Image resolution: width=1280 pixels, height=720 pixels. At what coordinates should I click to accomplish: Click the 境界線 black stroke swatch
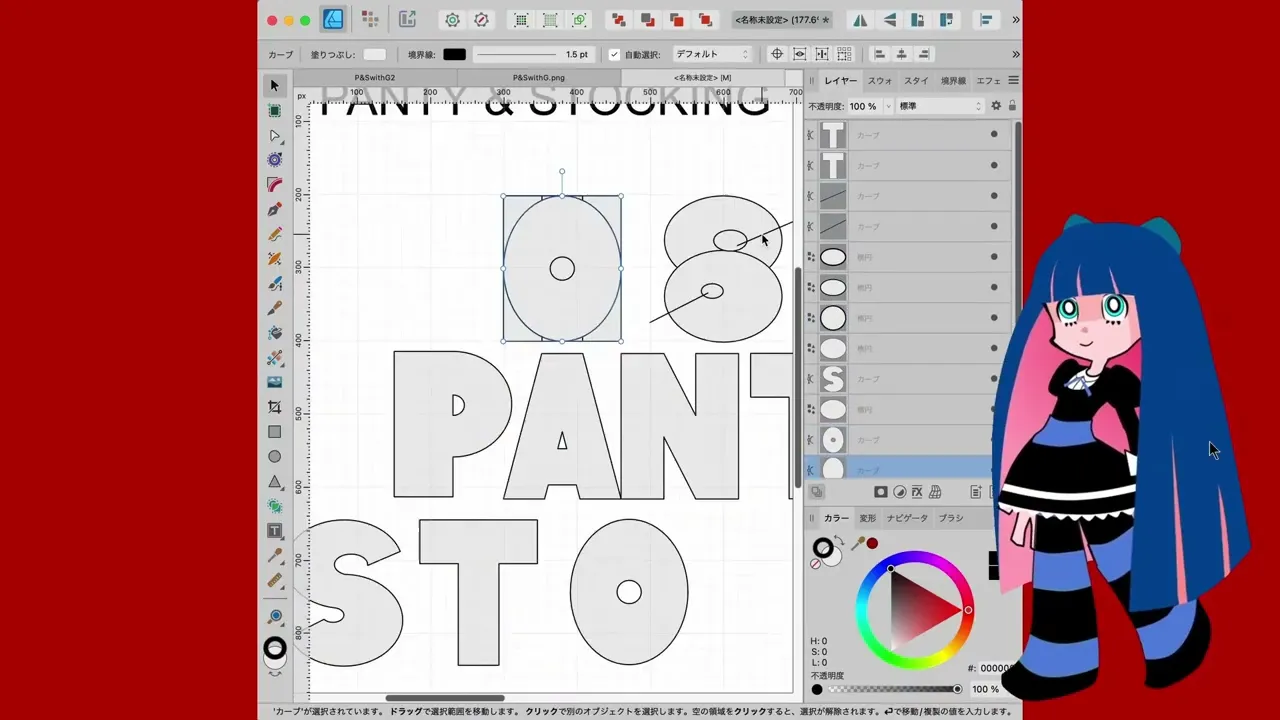click(455, 54)
